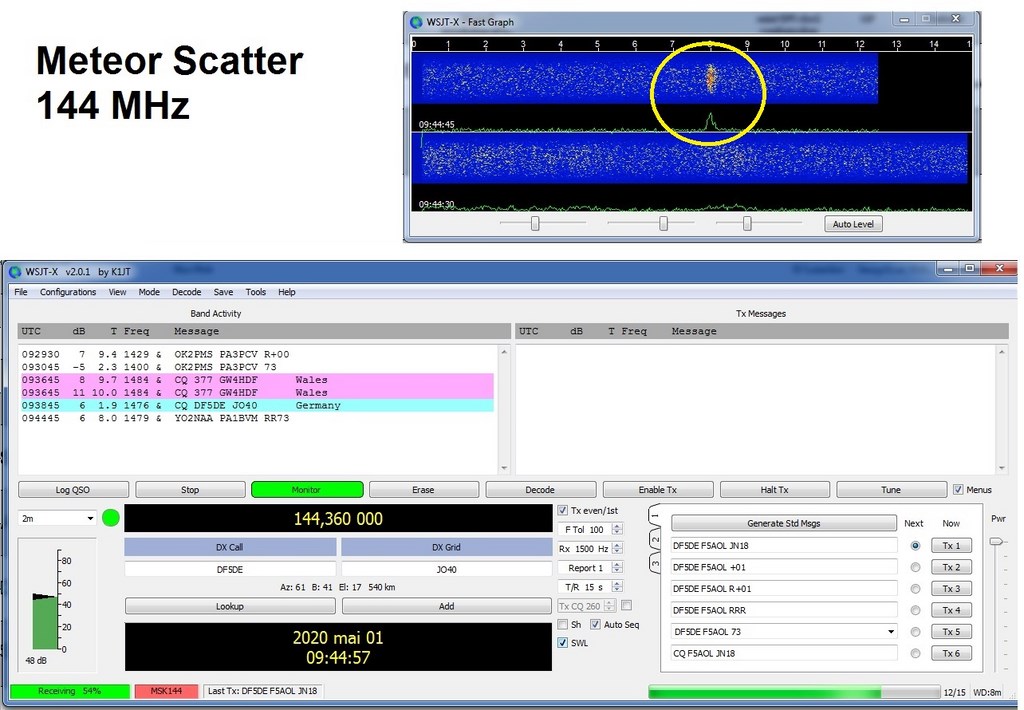Click Halt Tx
Screen dimensions: 1024x710
pyautogui.click(x=775, y=489)
